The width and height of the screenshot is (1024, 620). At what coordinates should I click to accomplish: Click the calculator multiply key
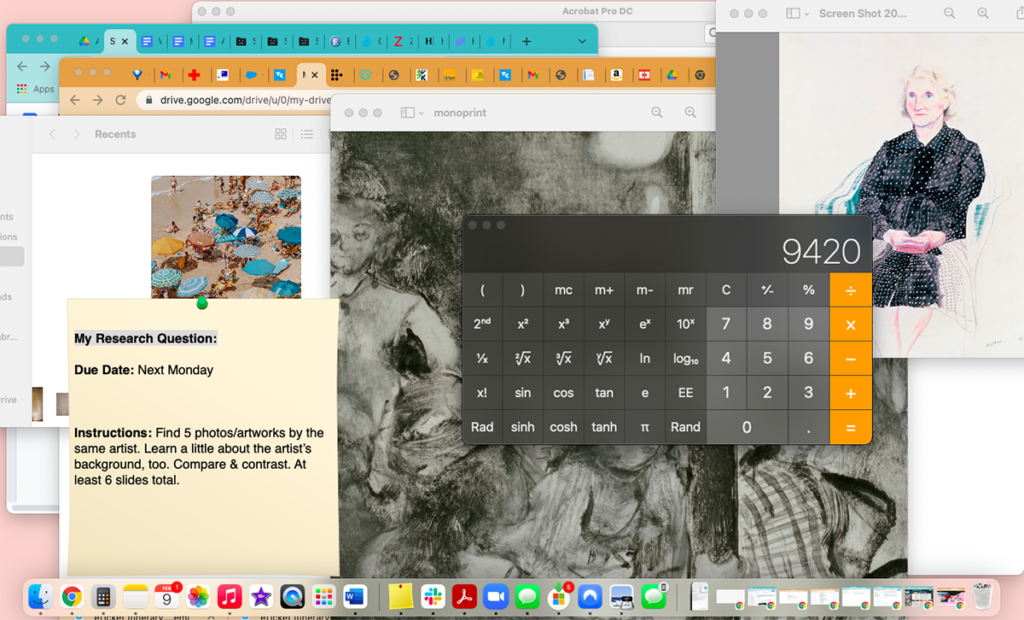[x=851, y=325]
